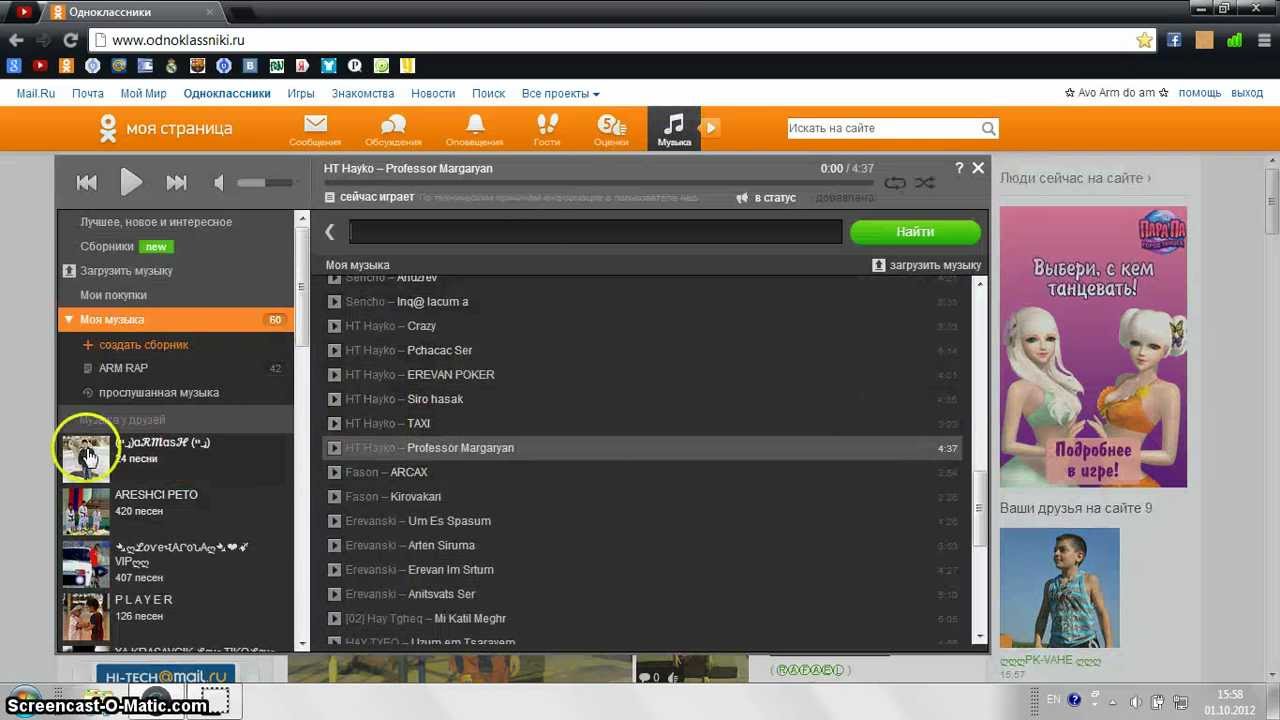Image resolution: width=1280 pixels, height=720 pixels.
Task: Bookmark page with star icon
Action: point(1144,40)
